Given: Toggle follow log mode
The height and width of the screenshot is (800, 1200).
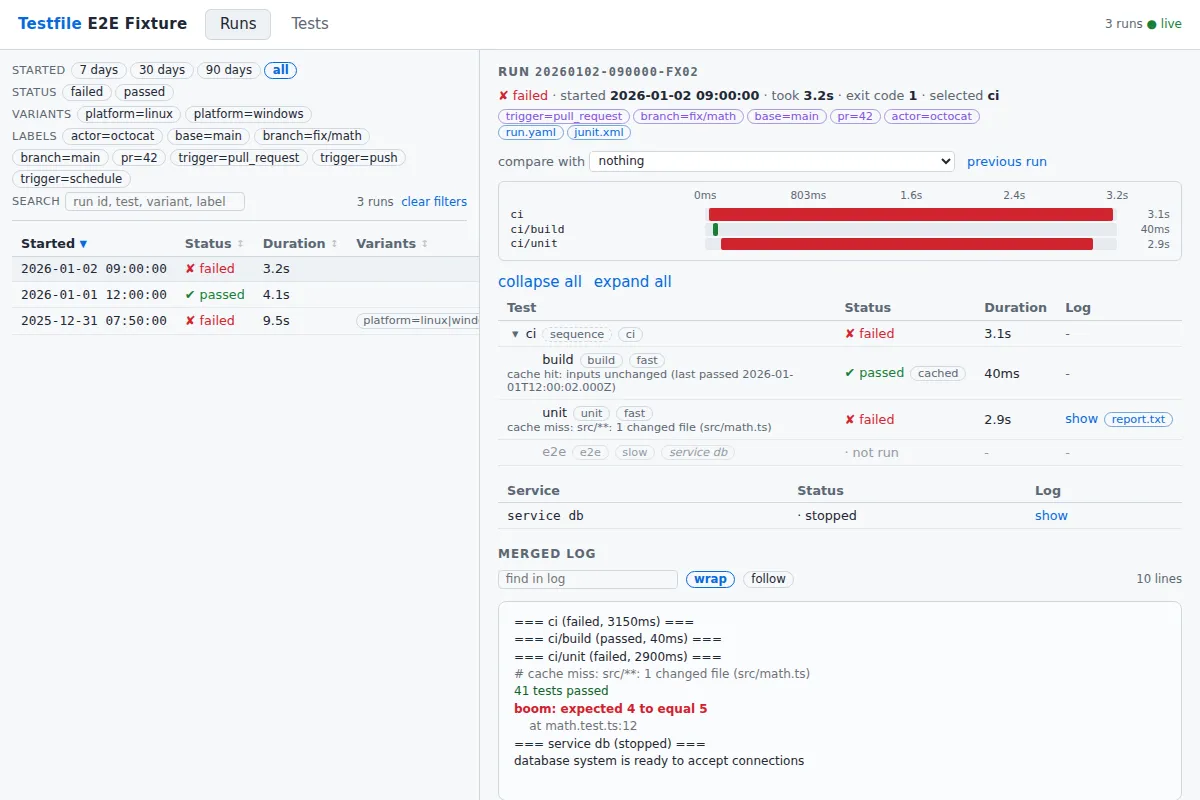Looking at the screenshot, I should [x=768, y=579].
